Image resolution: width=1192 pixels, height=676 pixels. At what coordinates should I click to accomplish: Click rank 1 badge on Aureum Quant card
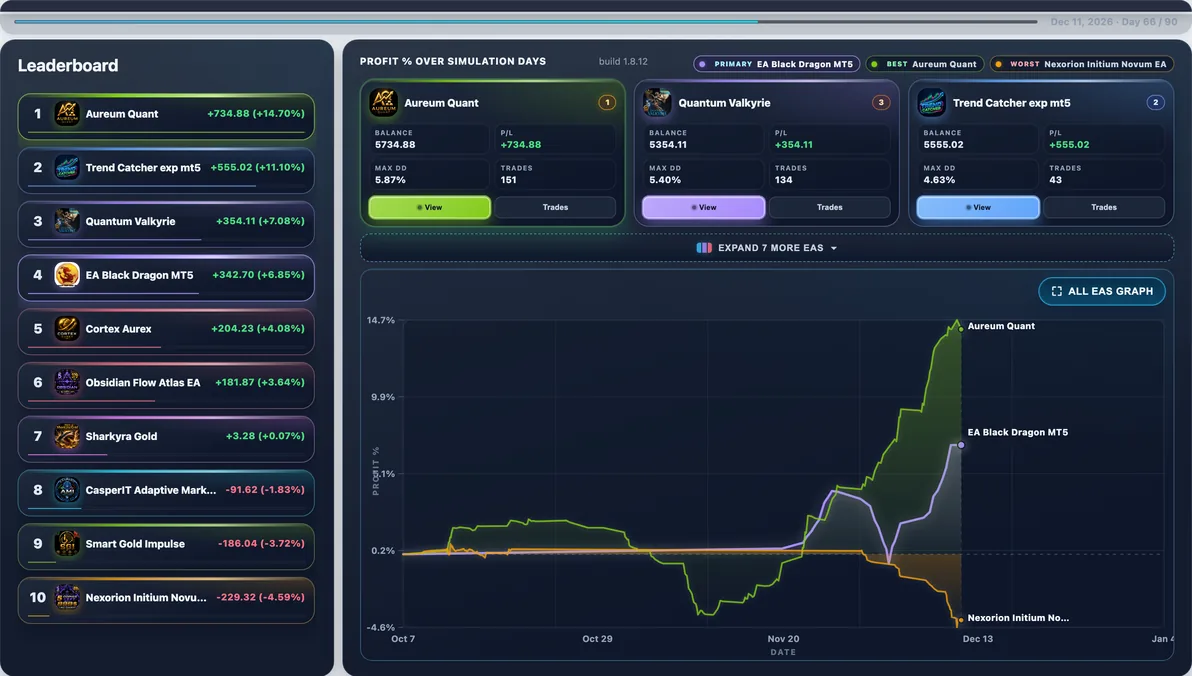click(x=607, y=103)
